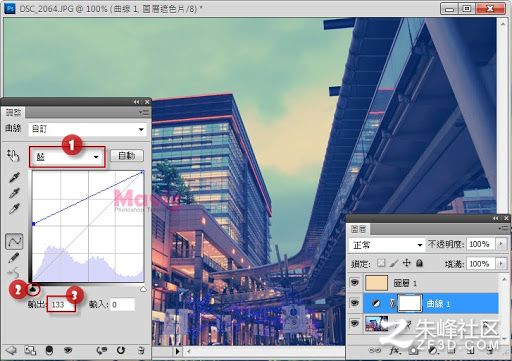Select the on-image adjustment hand tool

(x=13, y=155)
